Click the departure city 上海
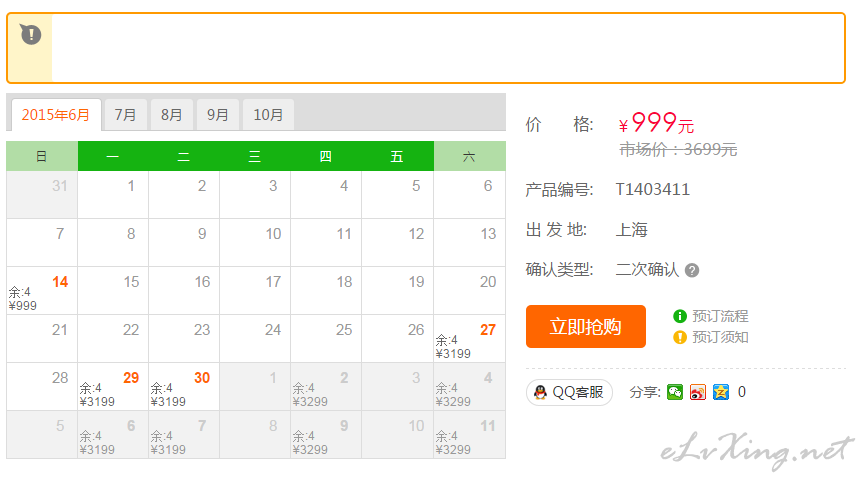The image size is (865, 484). [x=632, y=230]
